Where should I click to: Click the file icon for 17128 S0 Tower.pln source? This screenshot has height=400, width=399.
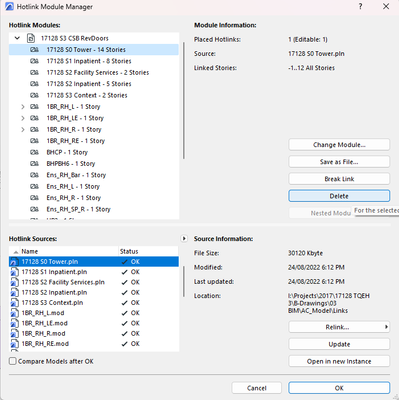point(14,262)
